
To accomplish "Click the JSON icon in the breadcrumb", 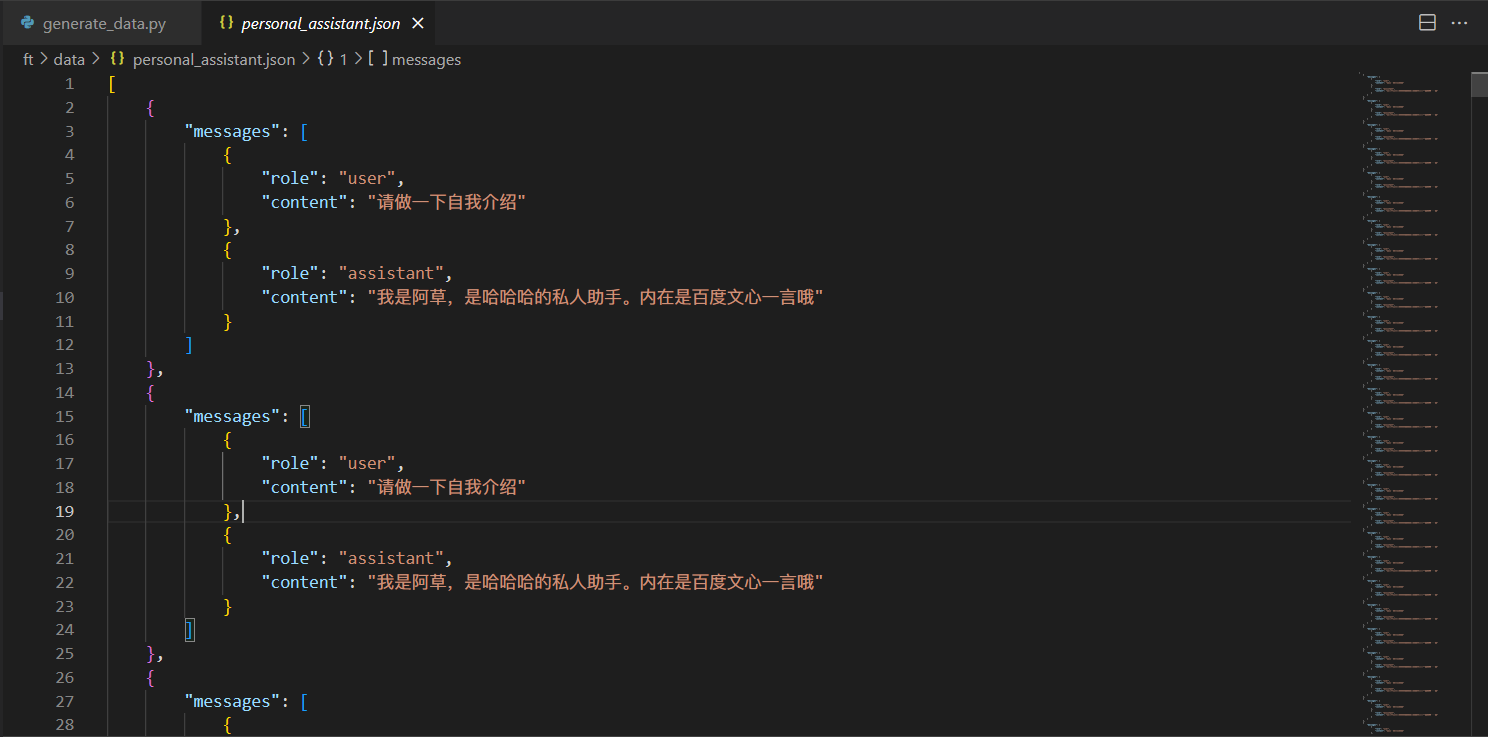I will click(x=118, y=59).
